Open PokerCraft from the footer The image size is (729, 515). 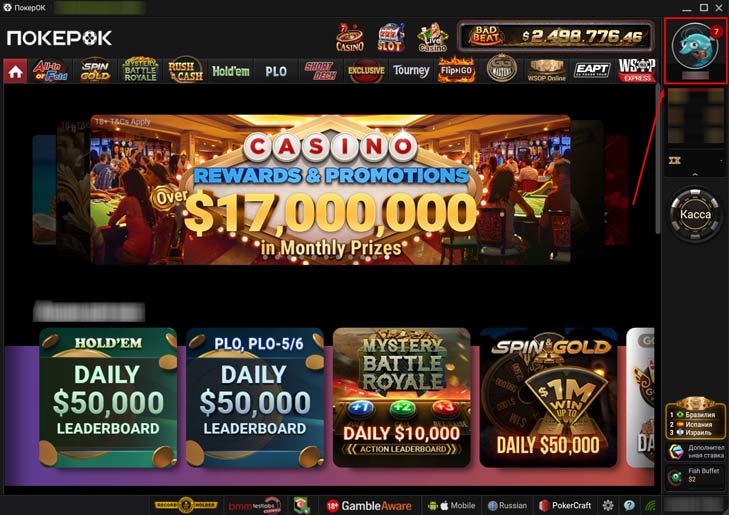[x=565, y=505]
